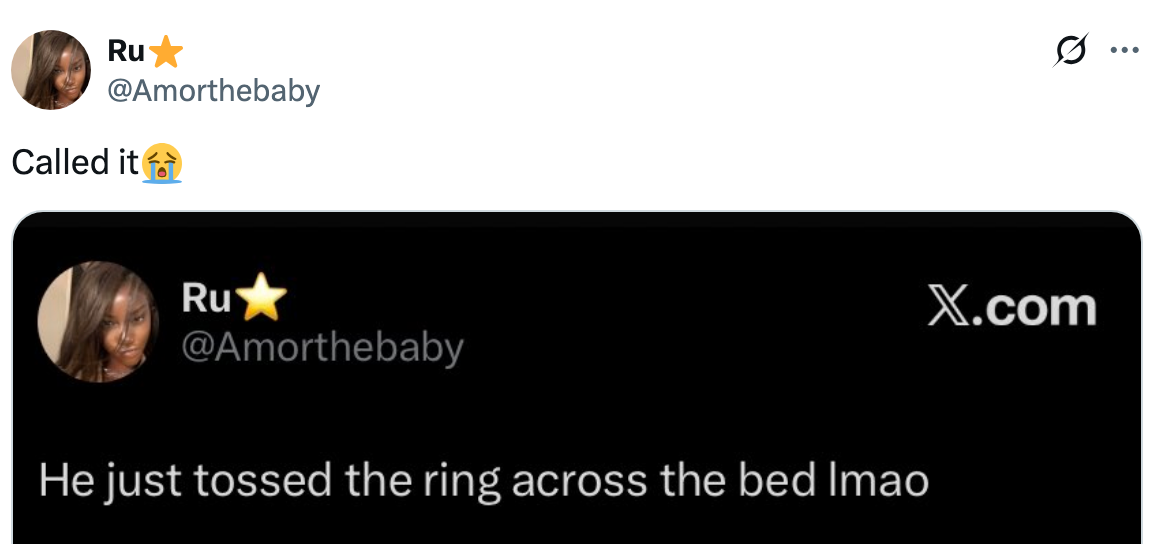This screenshot has width=1164, height=544.
Task: Click the larger avatar inside the embedded screenshot
Action: coord(98,322)
